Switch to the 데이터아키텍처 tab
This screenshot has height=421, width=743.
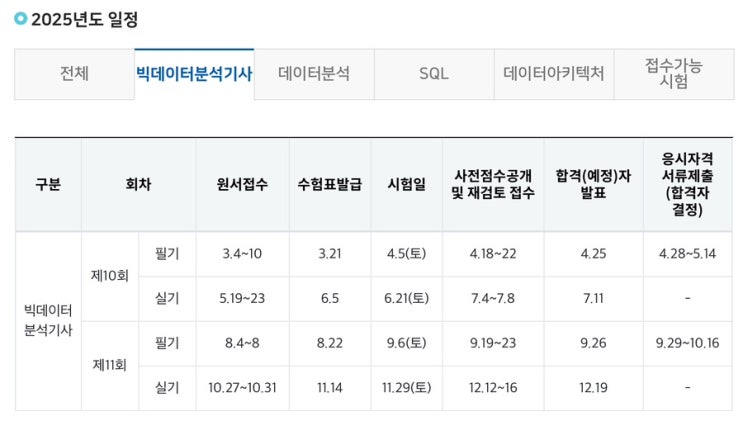554,74
